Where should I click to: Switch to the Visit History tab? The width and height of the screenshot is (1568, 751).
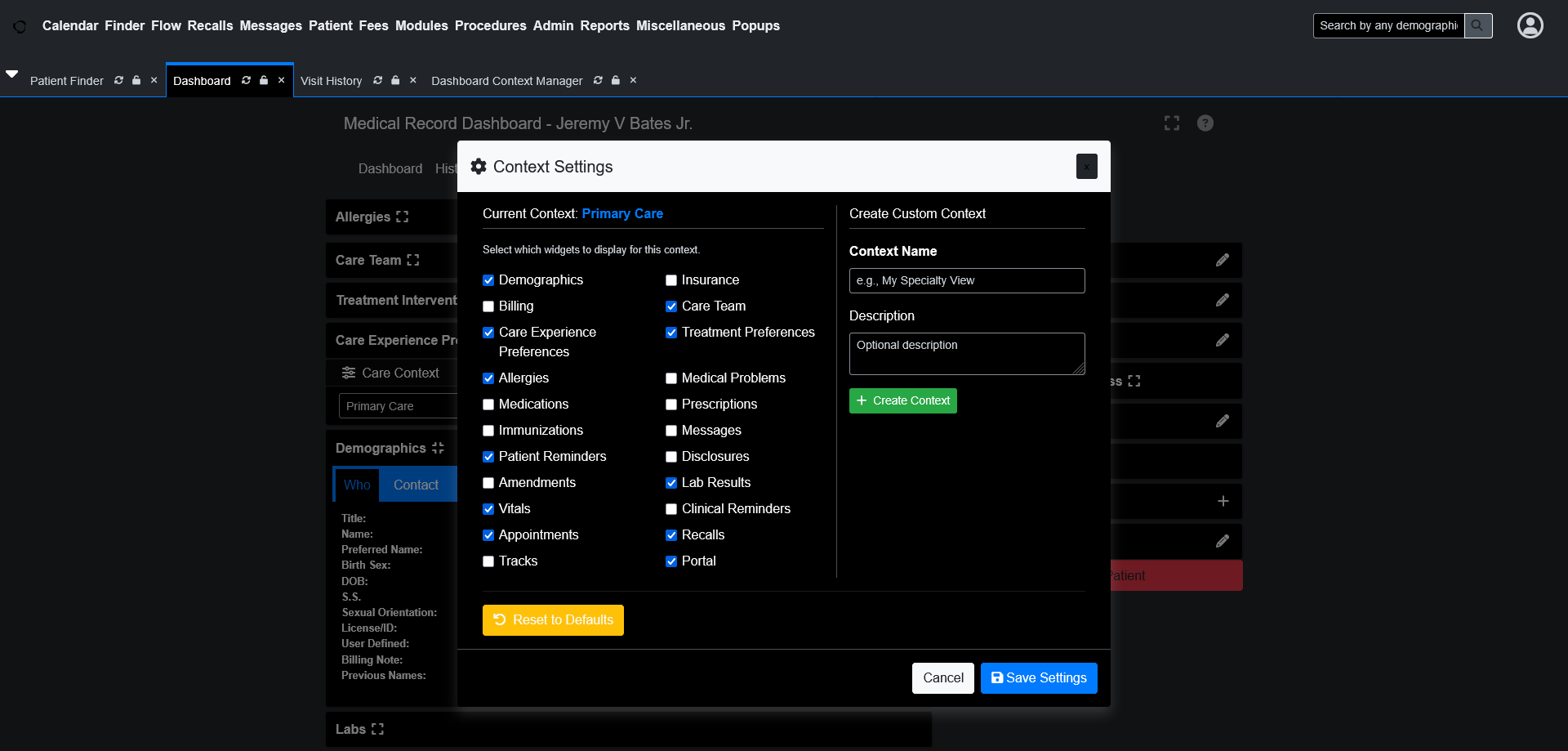(331, 81)
